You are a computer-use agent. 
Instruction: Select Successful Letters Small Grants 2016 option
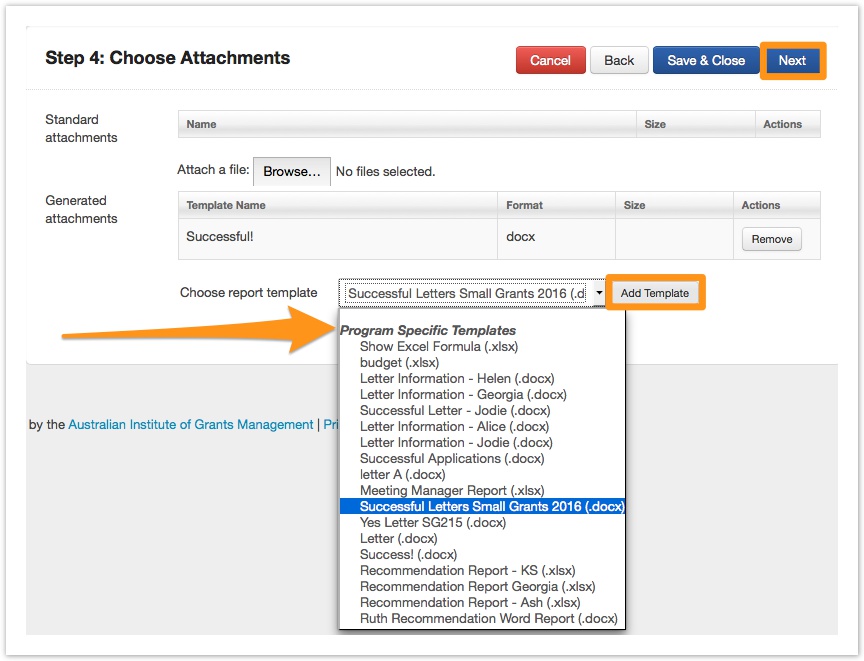491,507
